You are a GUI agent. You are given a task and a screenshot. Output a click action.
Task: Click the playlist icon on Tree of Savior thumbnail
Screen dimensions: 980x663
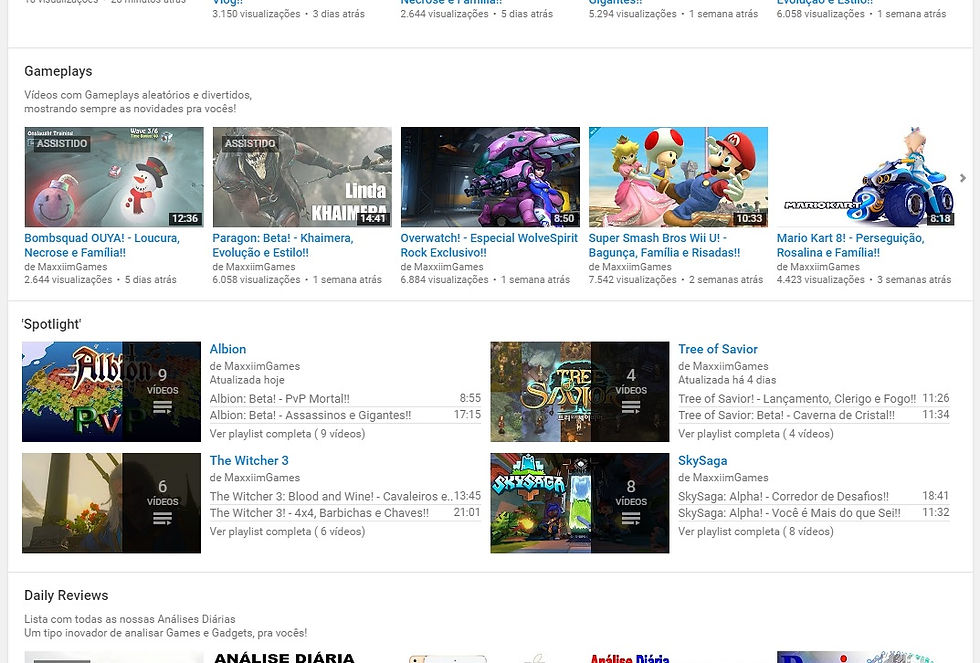click(x=631, y=407)
